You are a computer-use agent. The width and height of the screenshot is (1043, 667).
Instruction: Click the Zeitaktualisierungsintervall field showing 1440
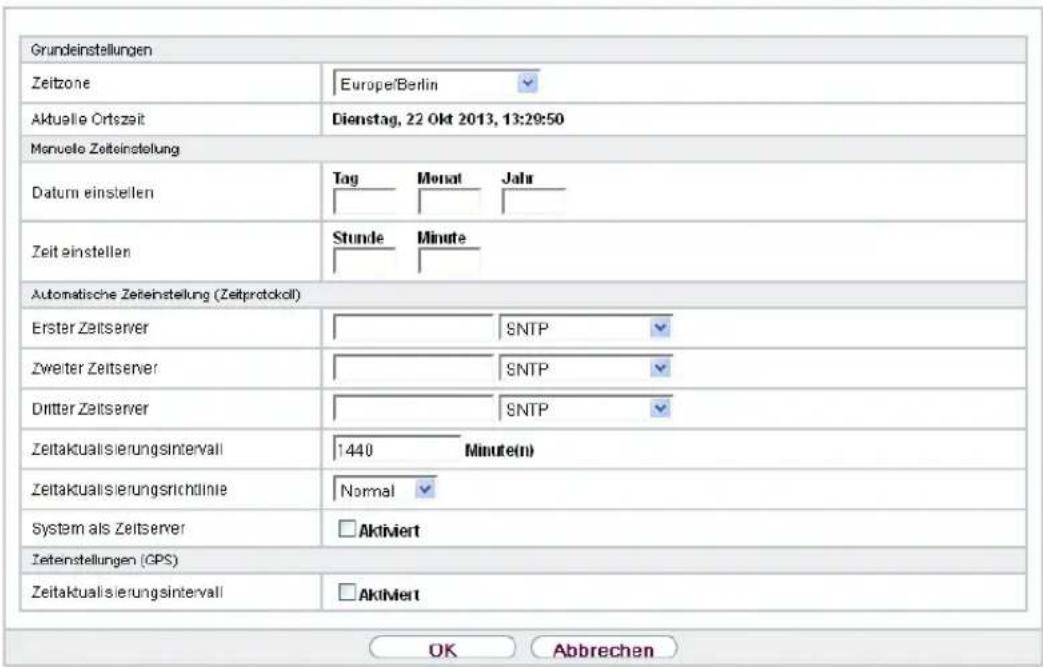[396, 450]
